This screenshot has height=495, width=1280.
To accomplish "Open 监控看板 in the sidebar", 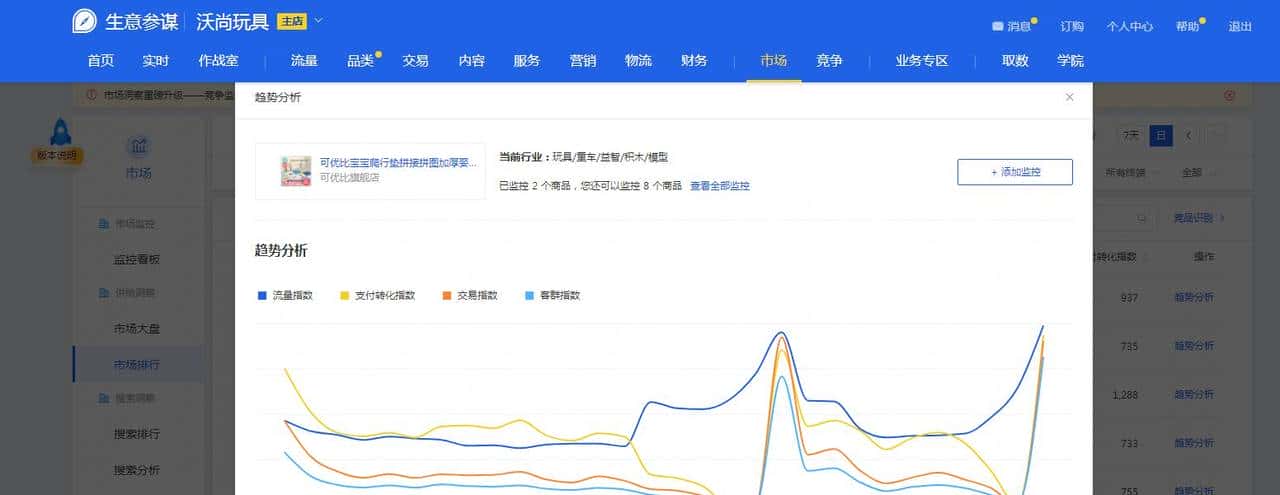I will (137, 259).
